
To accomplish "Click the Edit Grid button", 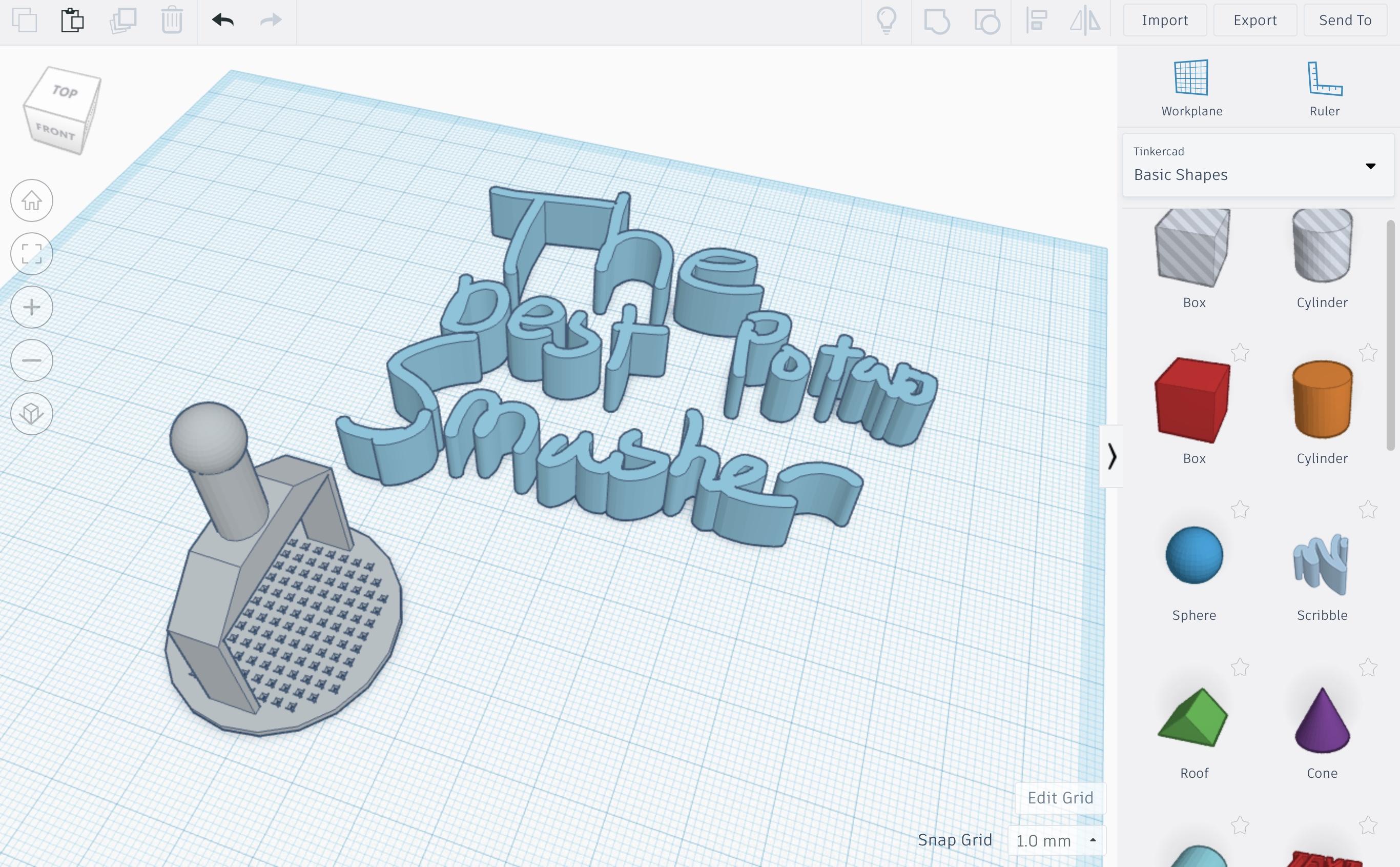I will point(1060,798).
